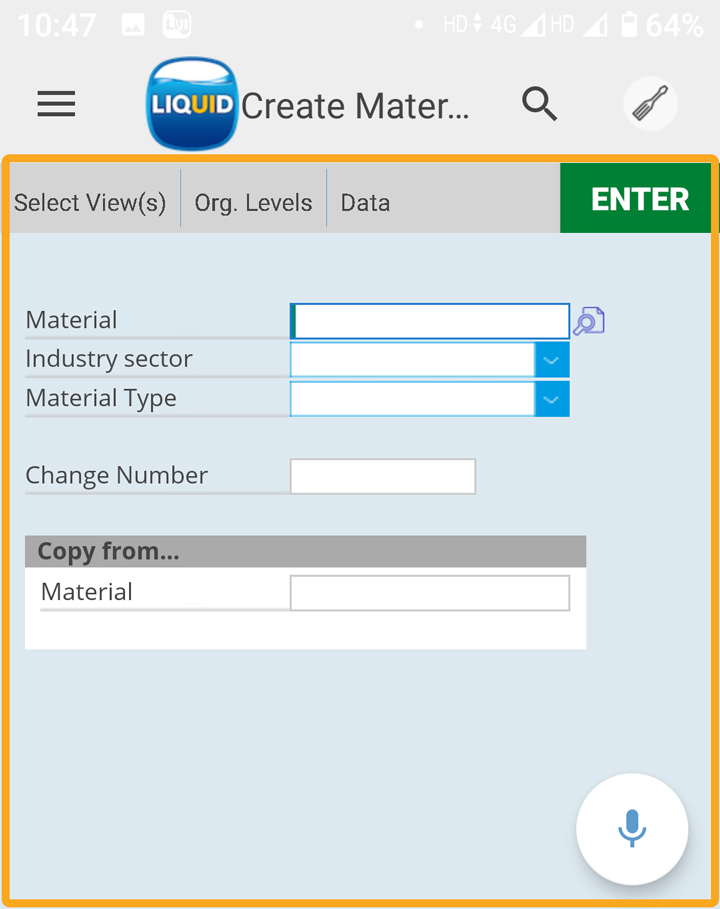The image size is (720, 909).
Task: Tap the Liquid UI logo
Action: (192, 104)
